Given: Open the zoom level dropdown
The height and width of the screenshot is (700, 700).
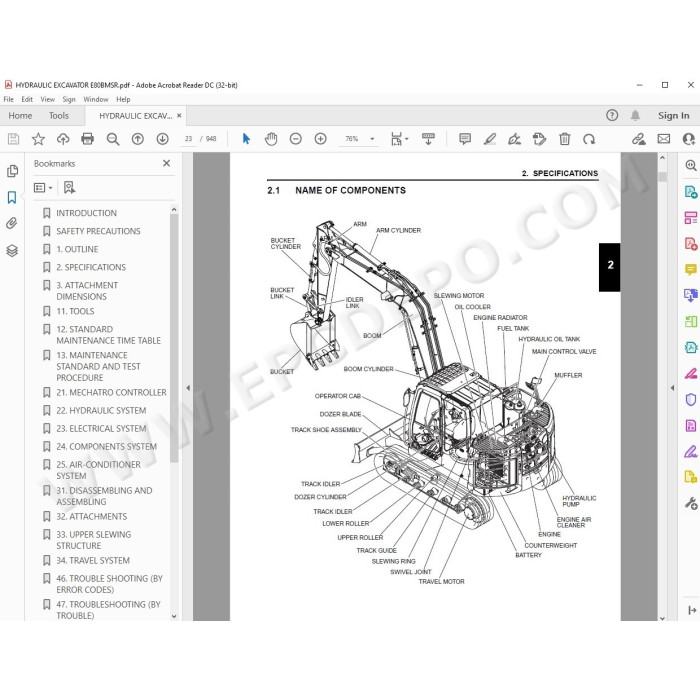Looking at the screenshot, I should pyautogui.click(x=372, y=139).
